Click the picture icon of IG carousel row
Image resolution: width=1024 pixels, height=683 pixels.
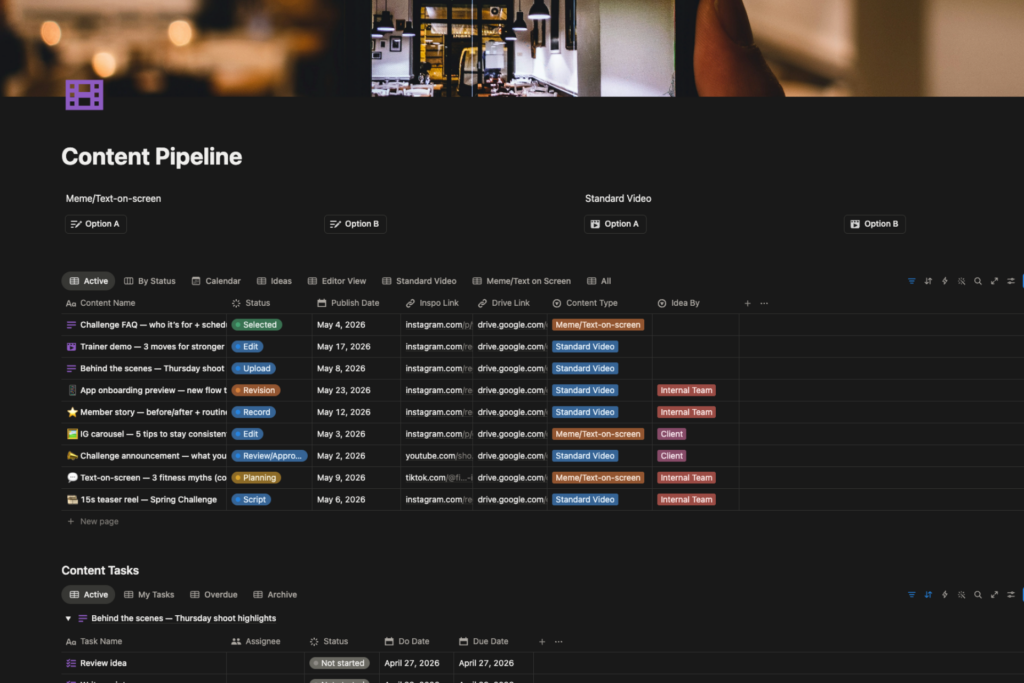pyautogui.click(x=72, y=434)
